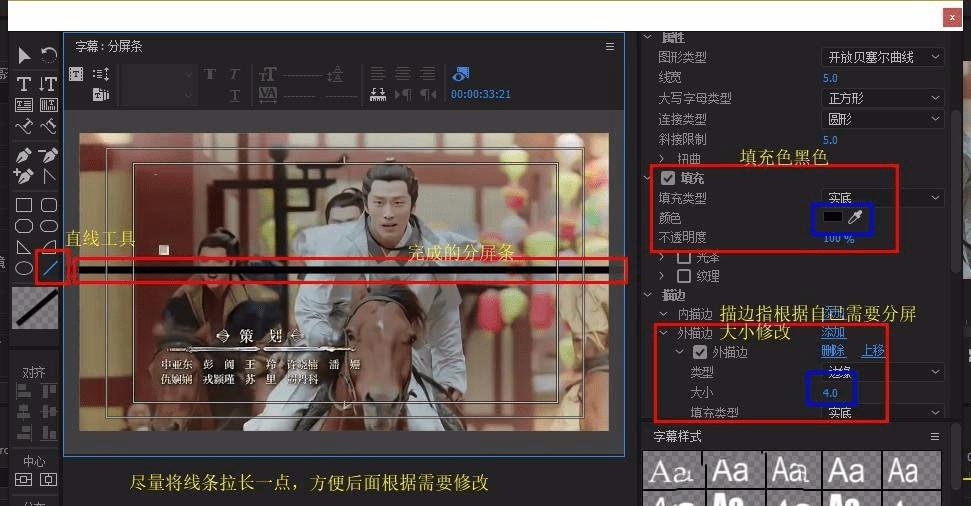The width and height of the screenshot is (971, 506).
Task: Click the Underline text style icon
Action: click(234, 95)
